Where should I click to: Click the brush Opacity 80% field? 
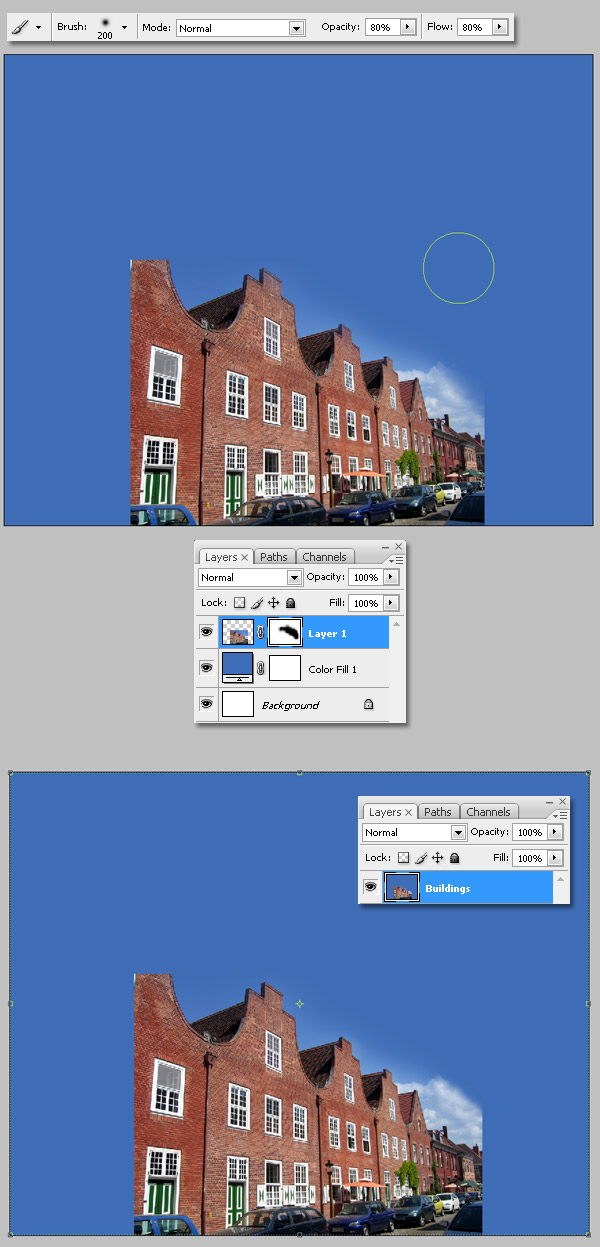382,28
